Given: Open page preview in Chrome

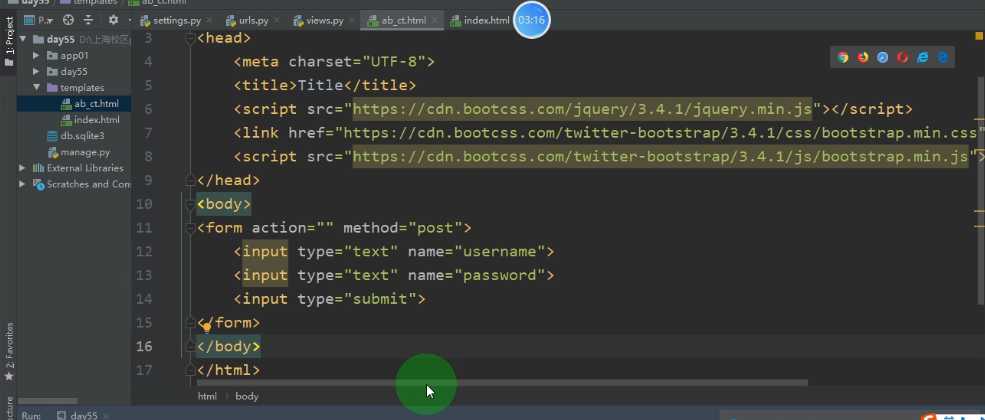Looking at the screenshot, I should tap(843, 57).
